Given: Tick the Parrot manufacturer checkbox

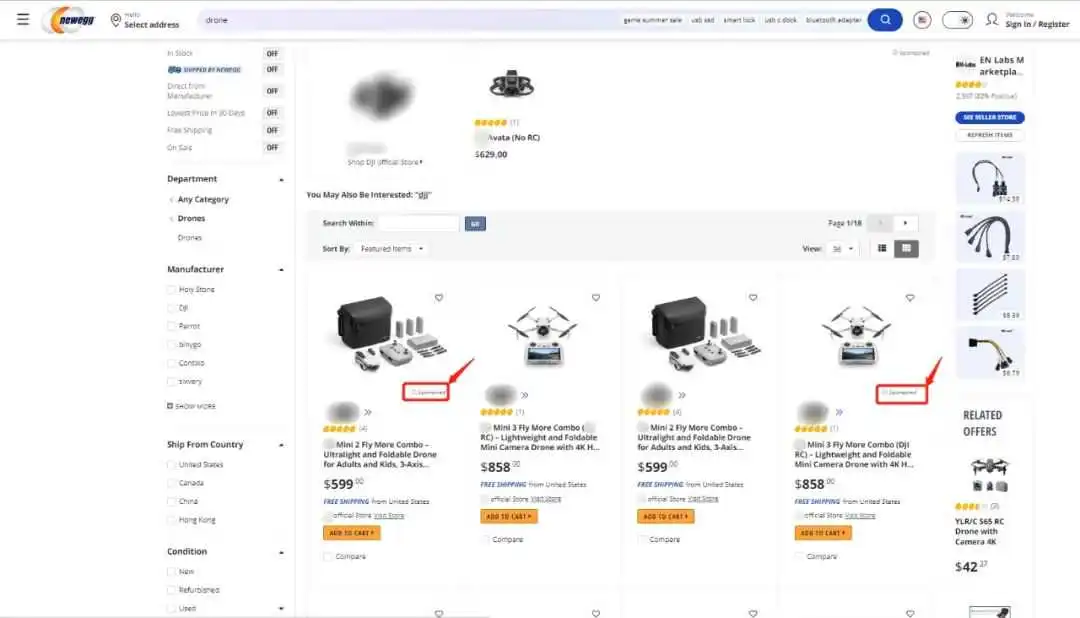Looking at the screenshot, I should pyautogui.click(x=172, y=326).
